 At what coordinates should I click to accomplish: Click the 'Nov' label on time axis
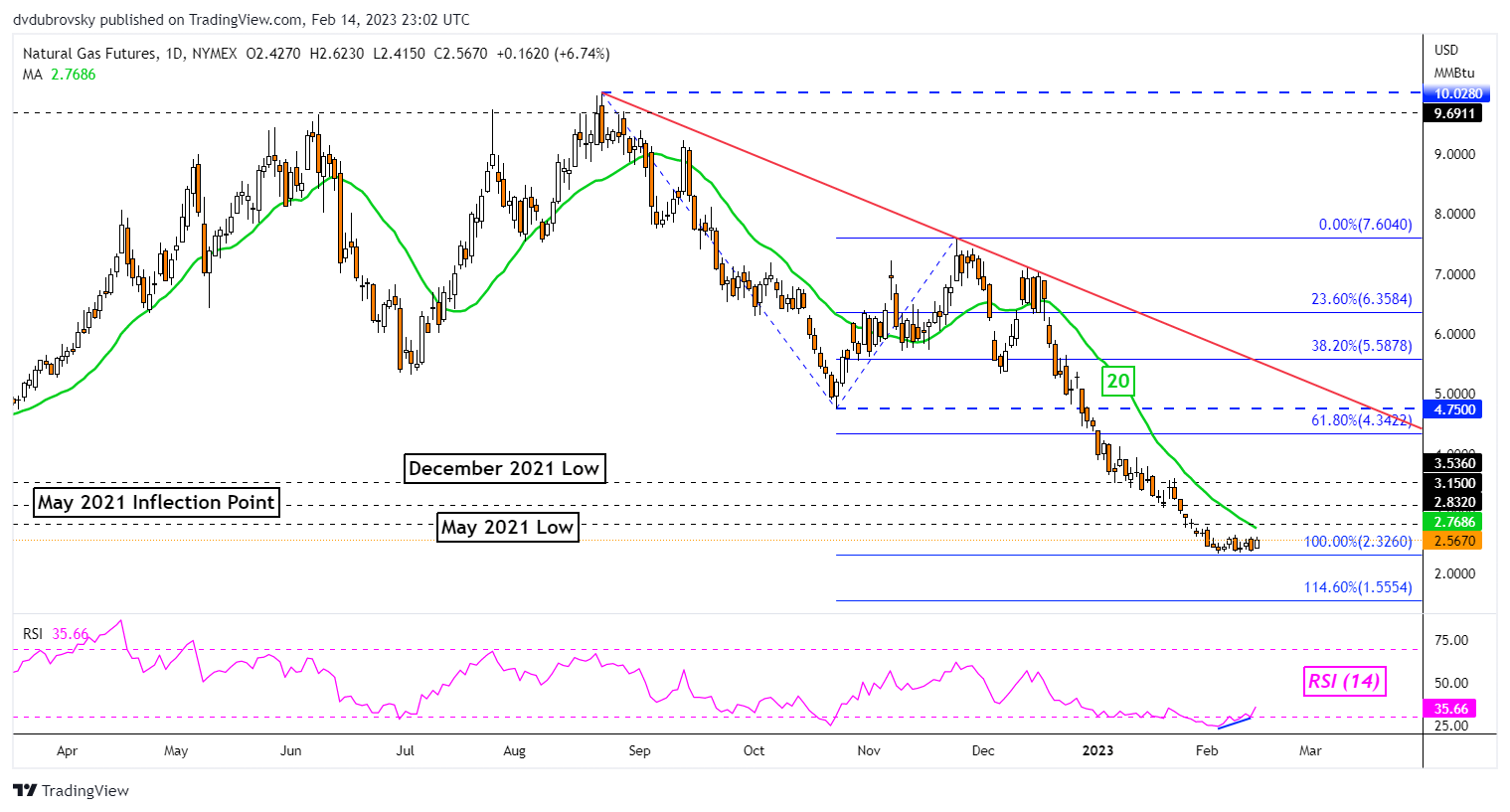pyautogui.click(x=869, y=750)
